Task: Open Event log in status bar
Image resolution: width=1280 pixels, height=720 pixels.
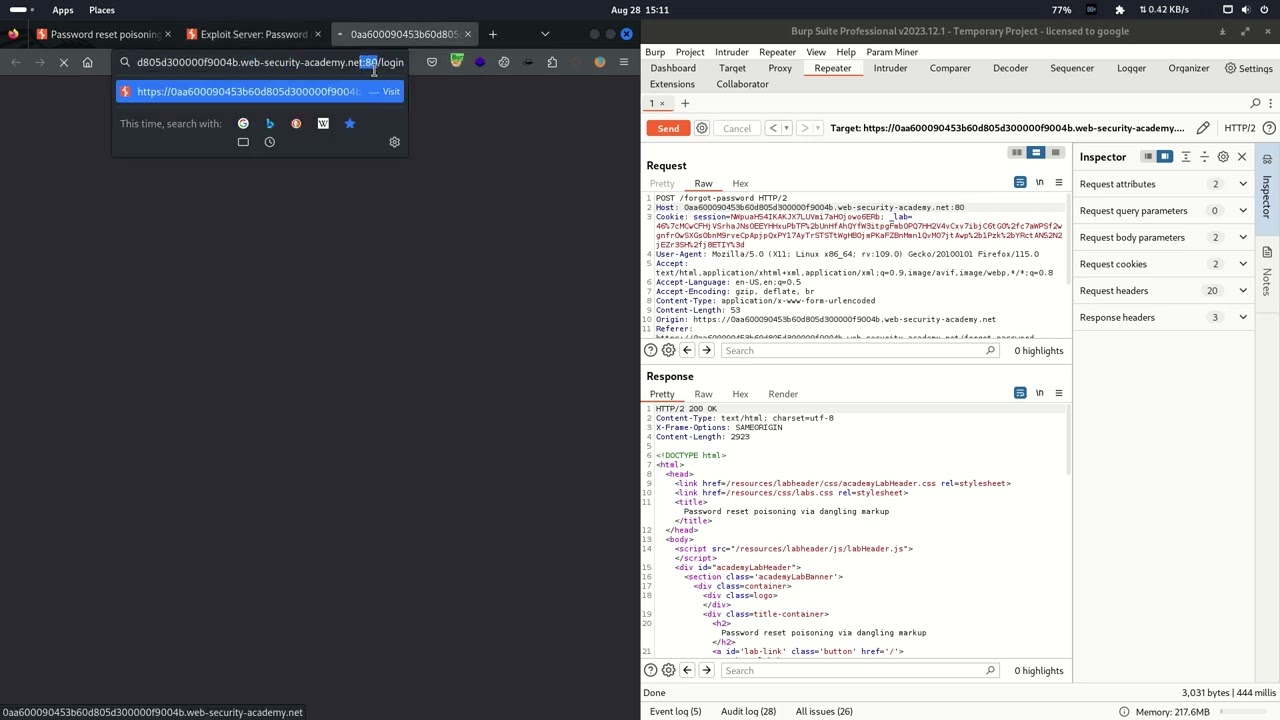Action: (x=675, y=711)
